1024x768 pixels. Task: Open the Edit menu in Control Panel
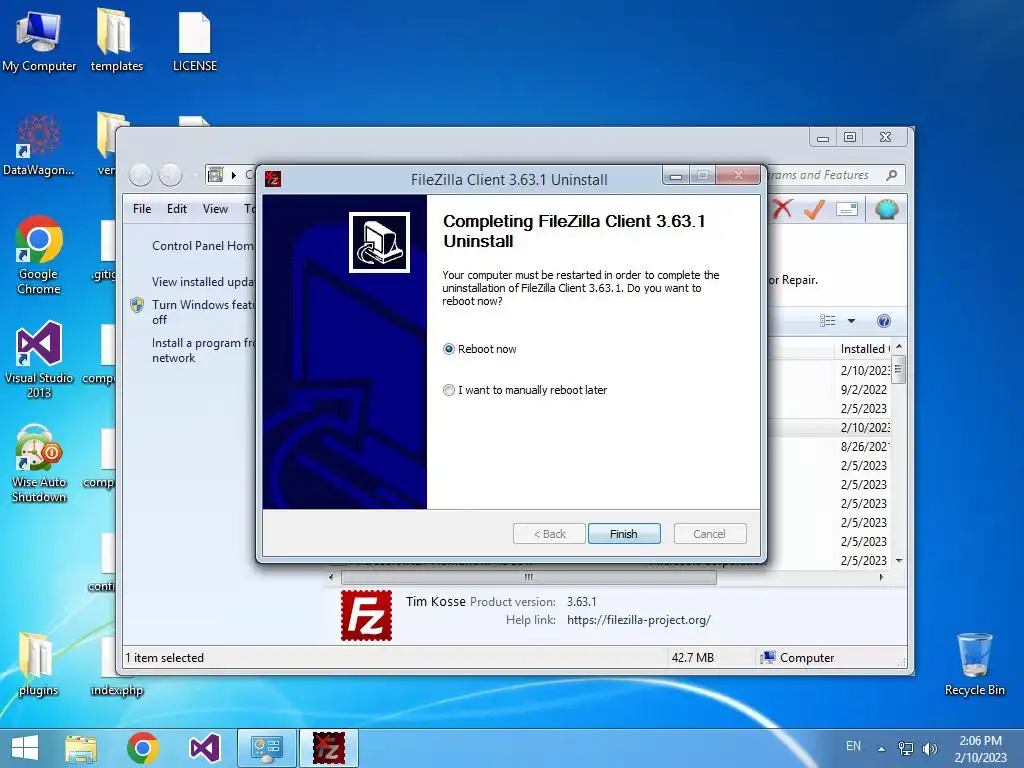click(x=176, y=208)
